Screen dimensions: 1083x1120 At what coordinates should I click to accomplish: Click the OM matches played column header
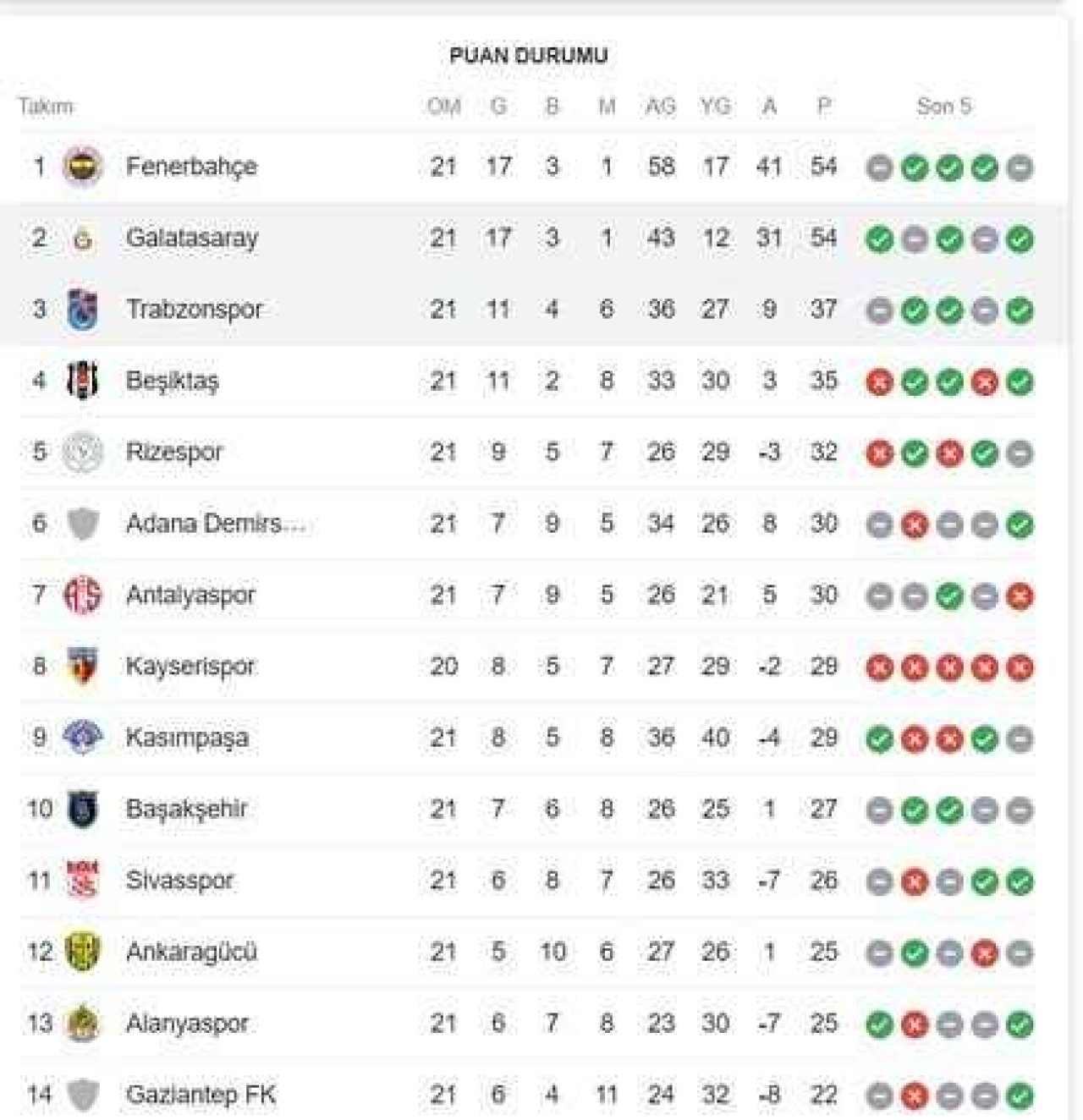(443, 107)
